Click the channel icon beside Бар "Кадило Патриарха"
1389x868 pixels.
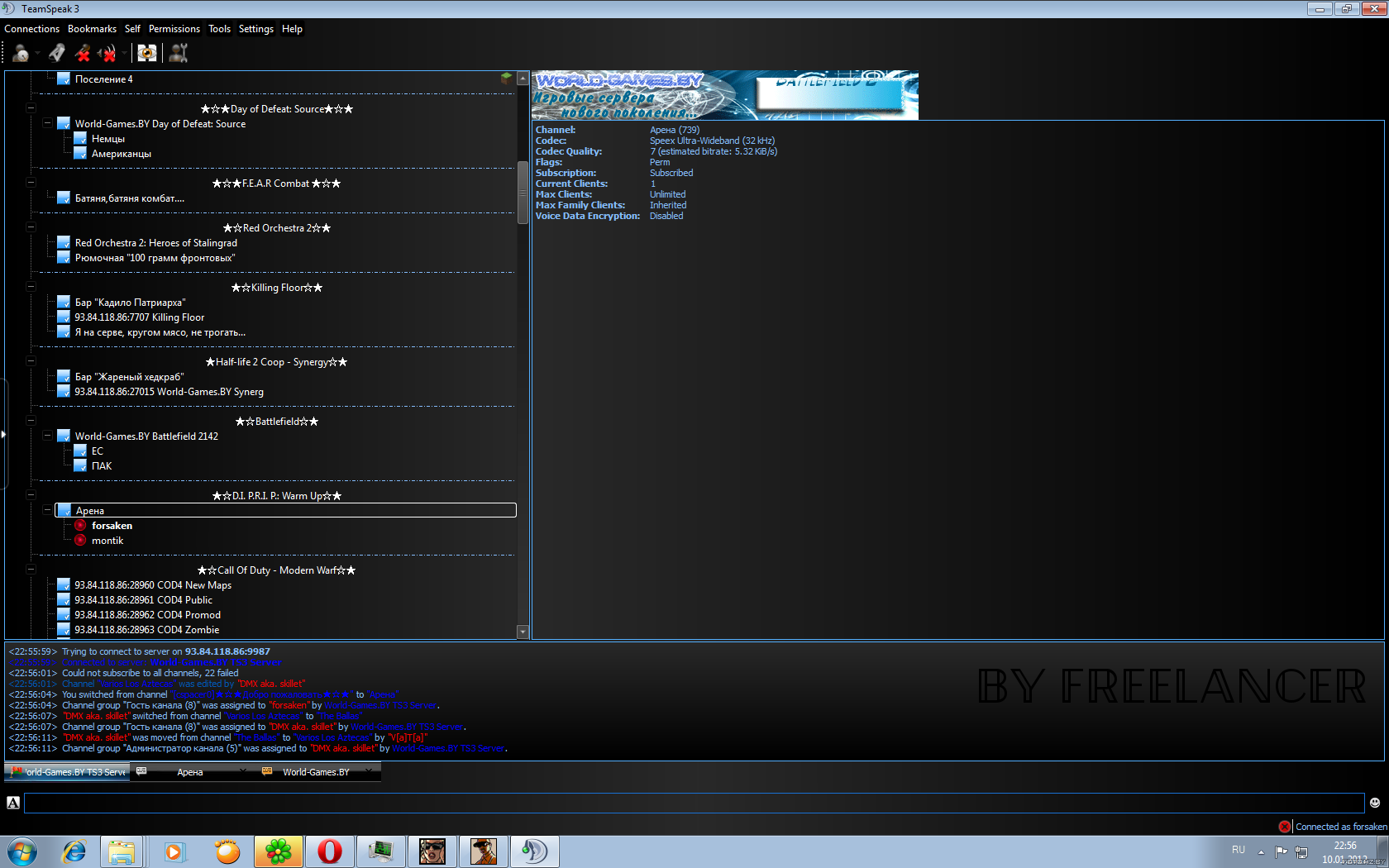tap(64, 302)
